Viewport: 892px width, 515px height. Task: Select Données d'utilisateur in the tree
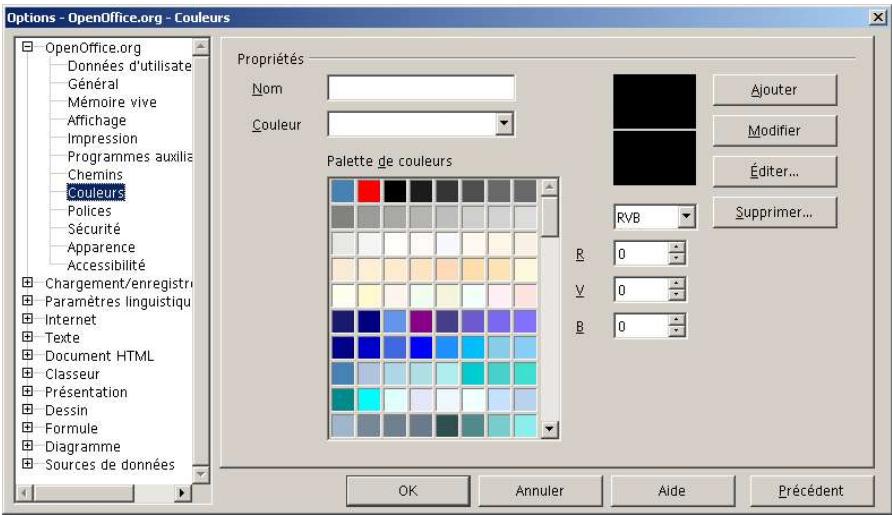129,66
